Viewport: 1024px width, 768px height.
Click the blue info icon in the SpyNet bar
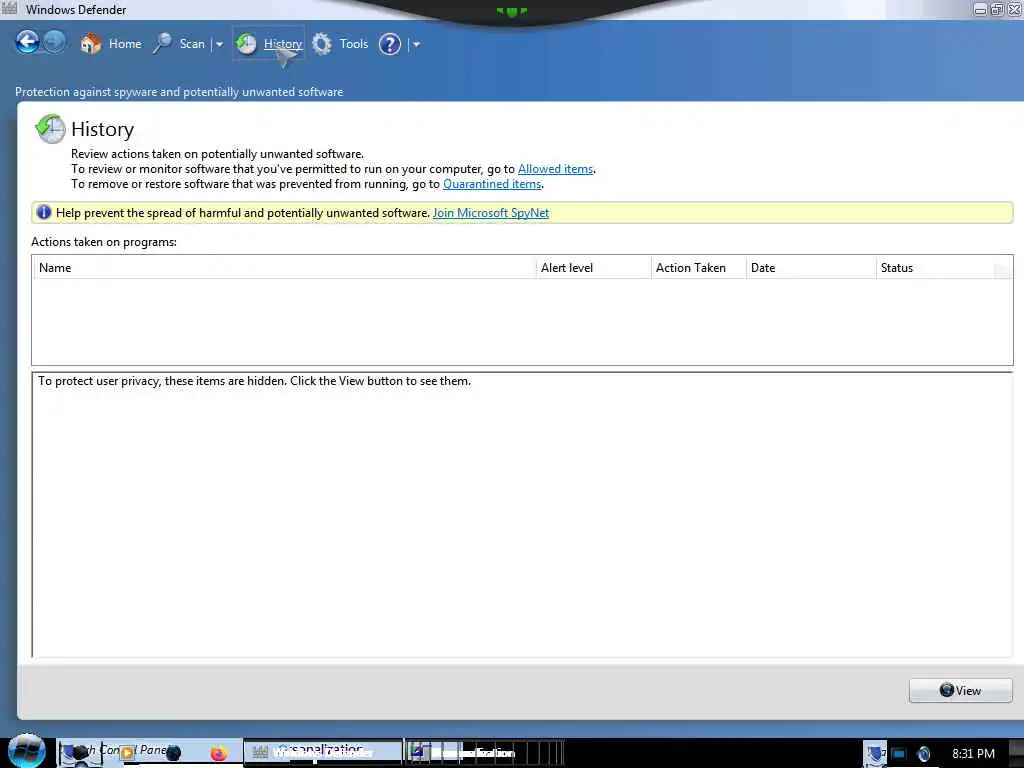click(x=44, y=212)
